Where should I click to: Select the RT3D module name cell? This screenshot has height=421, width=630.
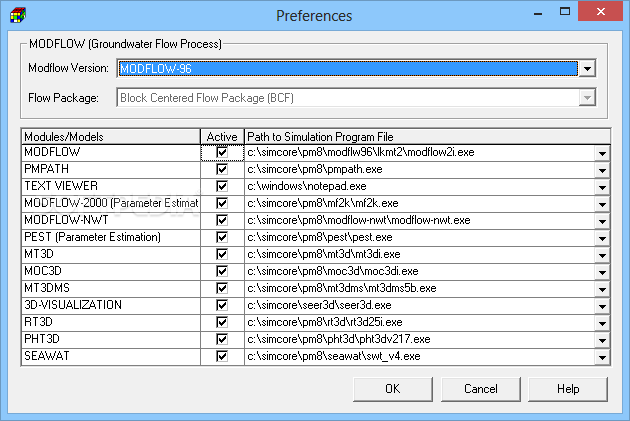[x=111, y=322]
